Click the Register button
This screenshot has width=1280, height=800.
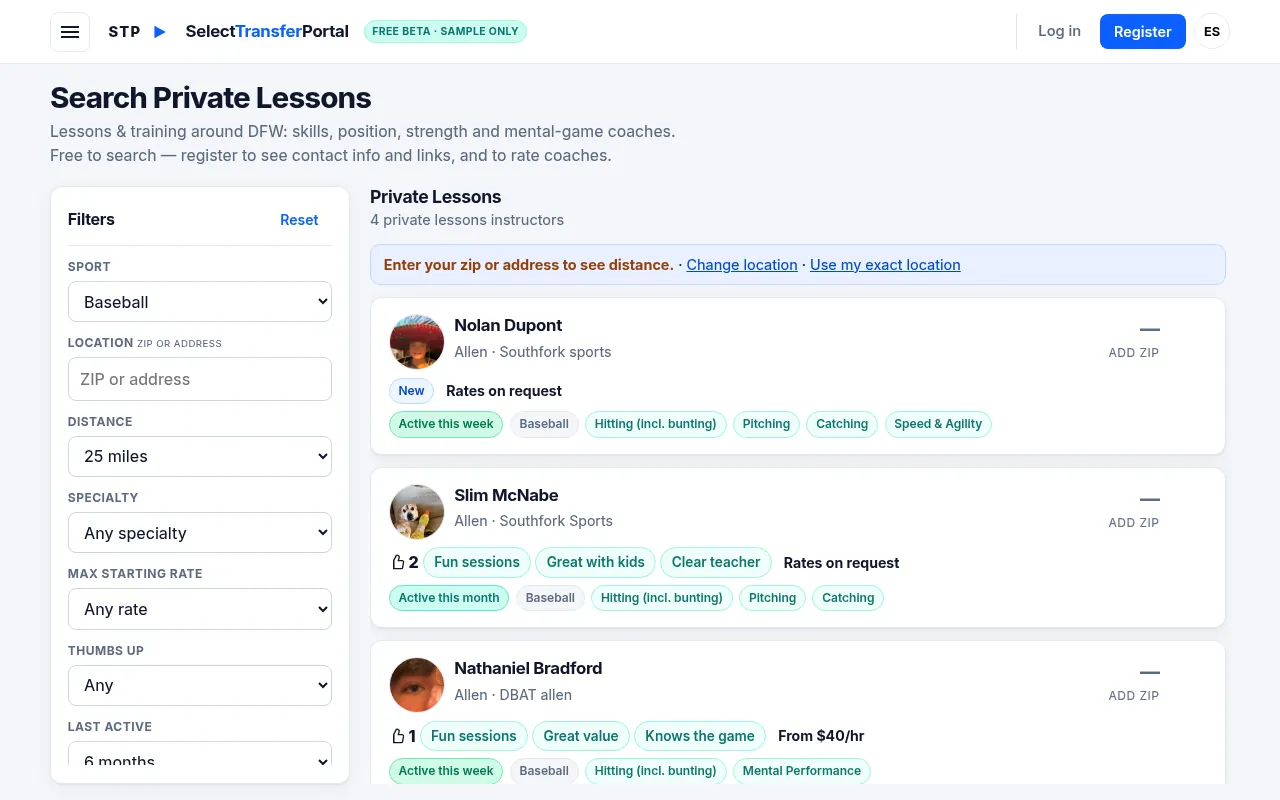tap(1143, 32)
